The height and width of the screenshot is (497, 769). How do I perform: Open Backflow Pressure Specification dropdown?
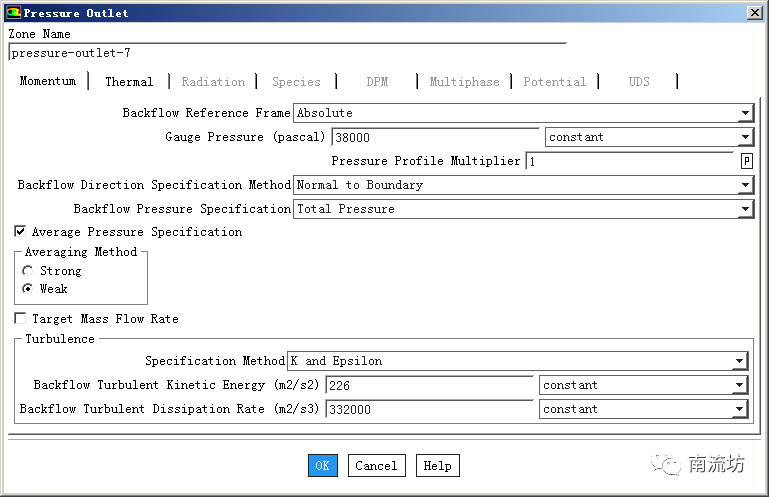(x=745, y=209)
